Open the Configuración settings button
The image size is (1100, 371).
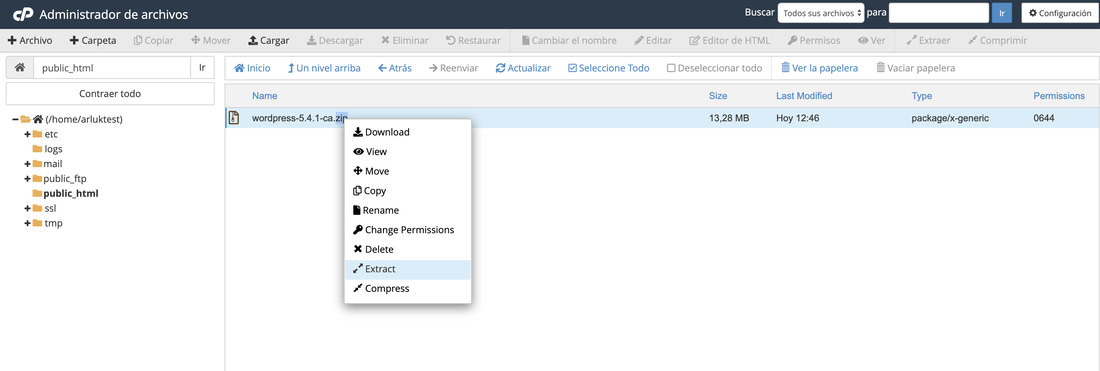coord(1059,13)
